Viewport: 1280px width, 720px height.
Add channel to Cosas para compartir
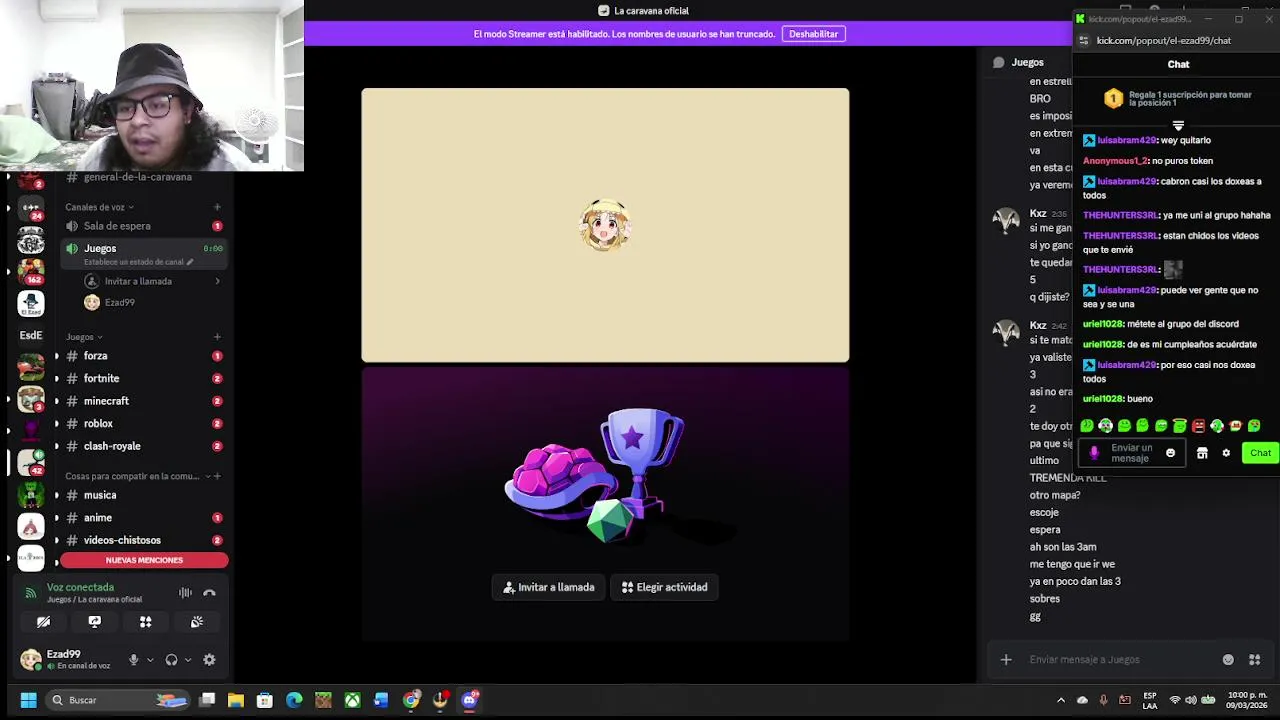coord(217,476)
